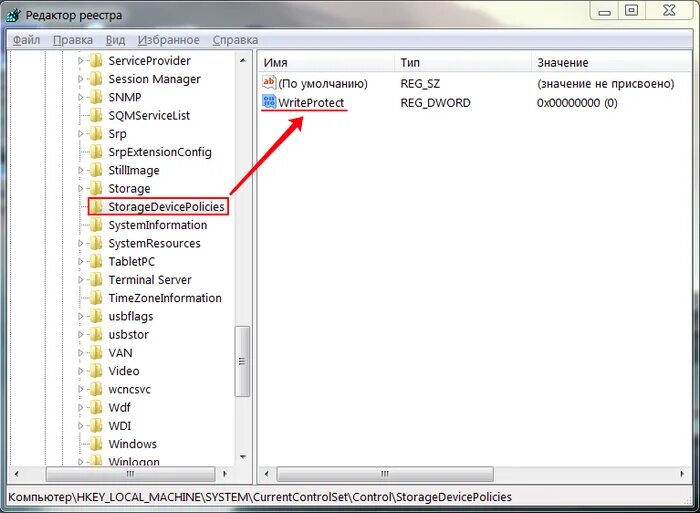Expand the Storage key
Viewport: 700px width, 513px height.
tap(80, 188)
